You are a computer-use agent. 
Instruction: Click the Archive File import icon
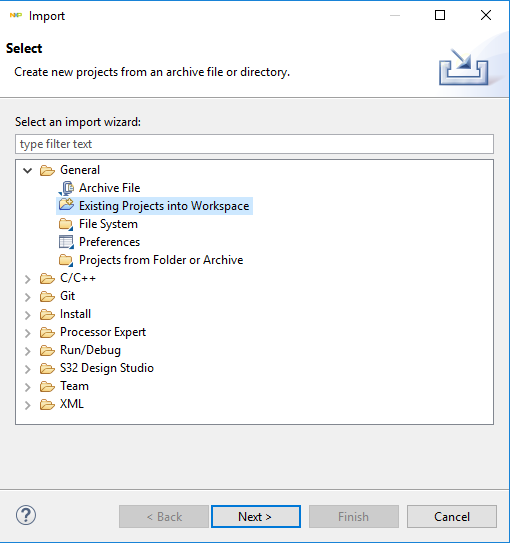(66, 188)
